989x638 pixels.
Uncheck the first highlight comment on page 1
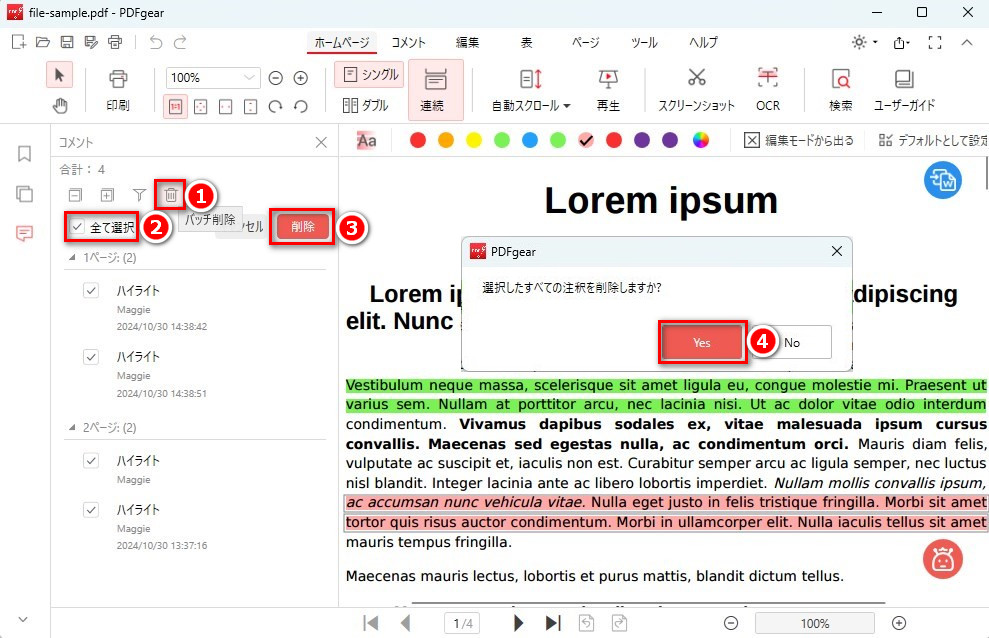click(x=91, y=290)
